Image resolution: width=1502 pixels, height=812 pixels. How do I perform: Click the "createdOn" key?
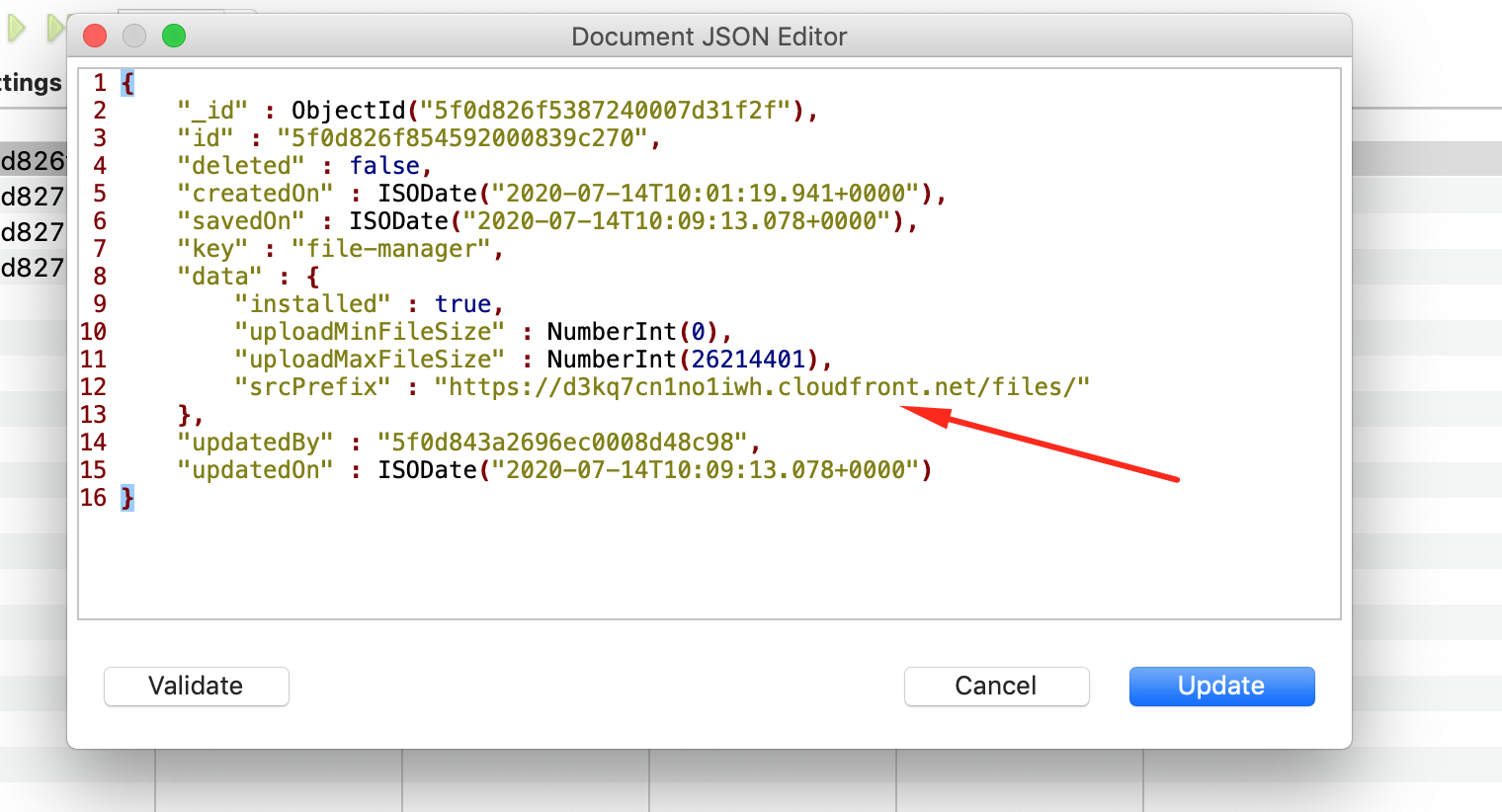(255, 194)
